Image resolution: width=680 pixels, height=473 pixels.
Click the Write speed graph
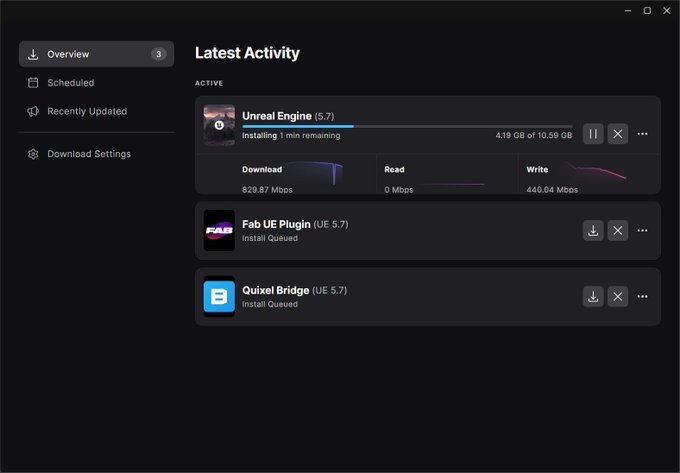tap(594, 171)
